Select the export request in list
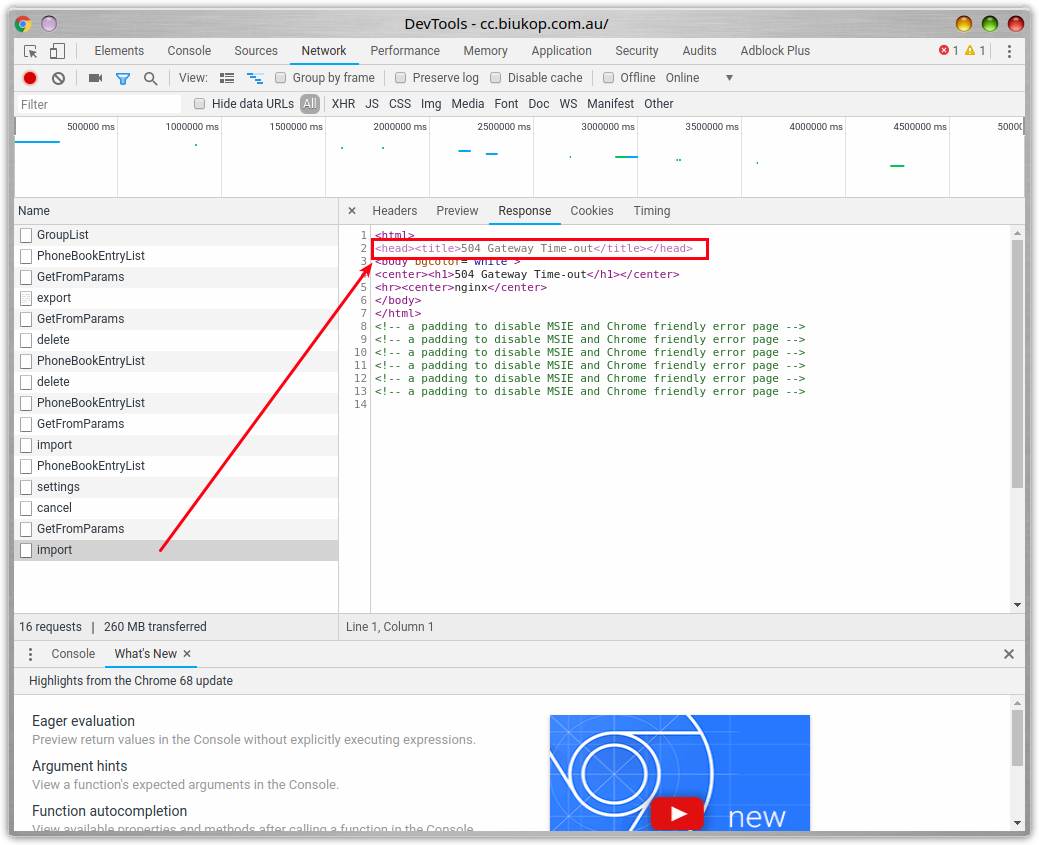 pyautogui.click(x=54, y=298)
